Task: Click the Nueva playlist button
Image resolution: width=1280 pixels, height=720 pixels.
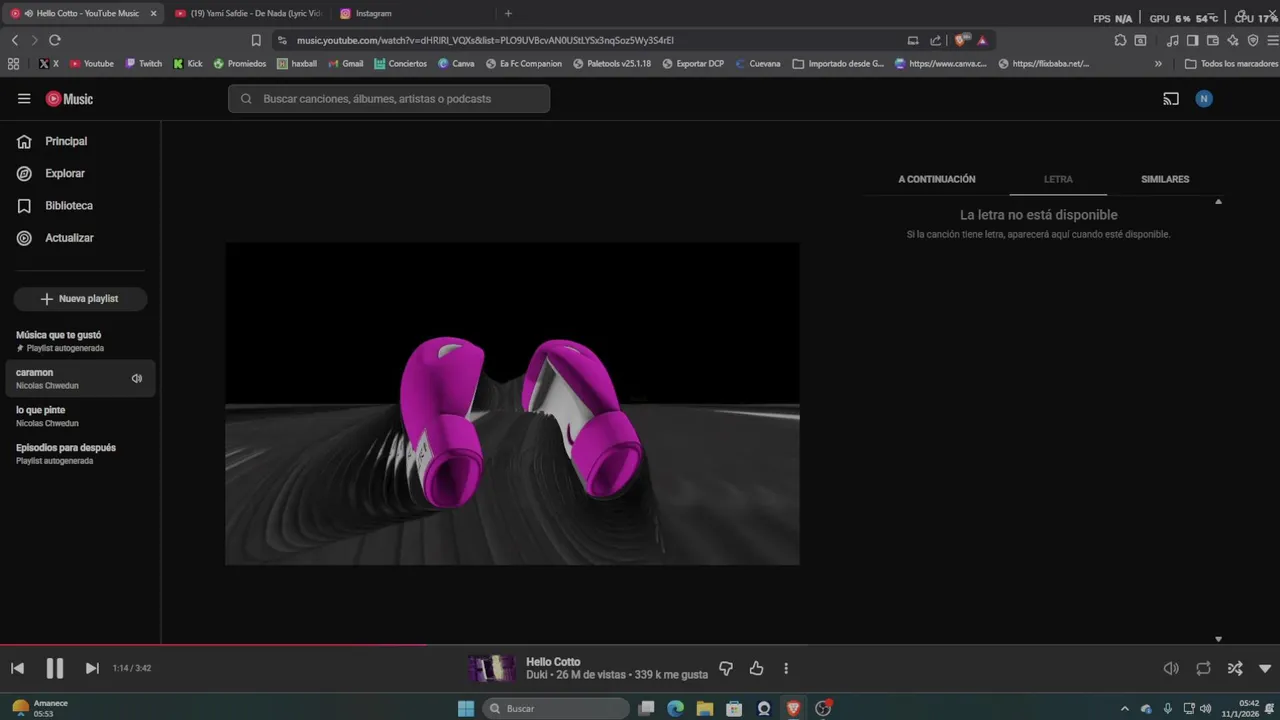Action: coord(80,298)
